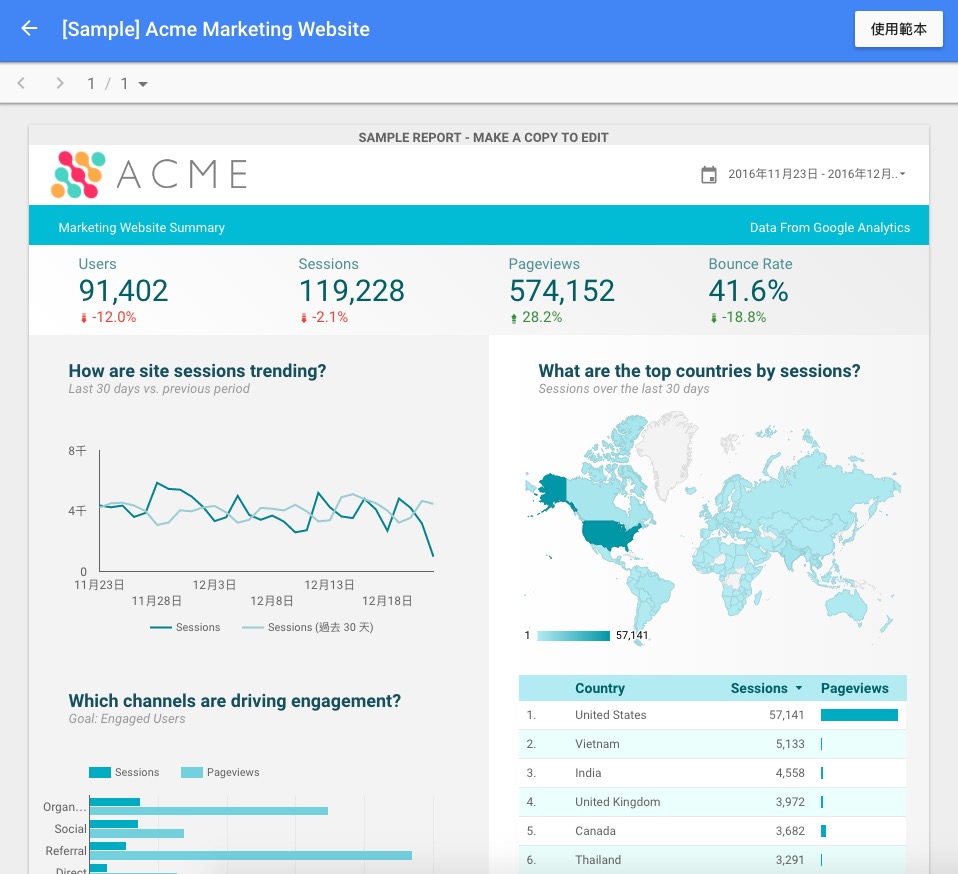Toggle the Sessions (過去 30 天) legend entry
The height and width of the screenshot is (874, 958).
(307, 627)
